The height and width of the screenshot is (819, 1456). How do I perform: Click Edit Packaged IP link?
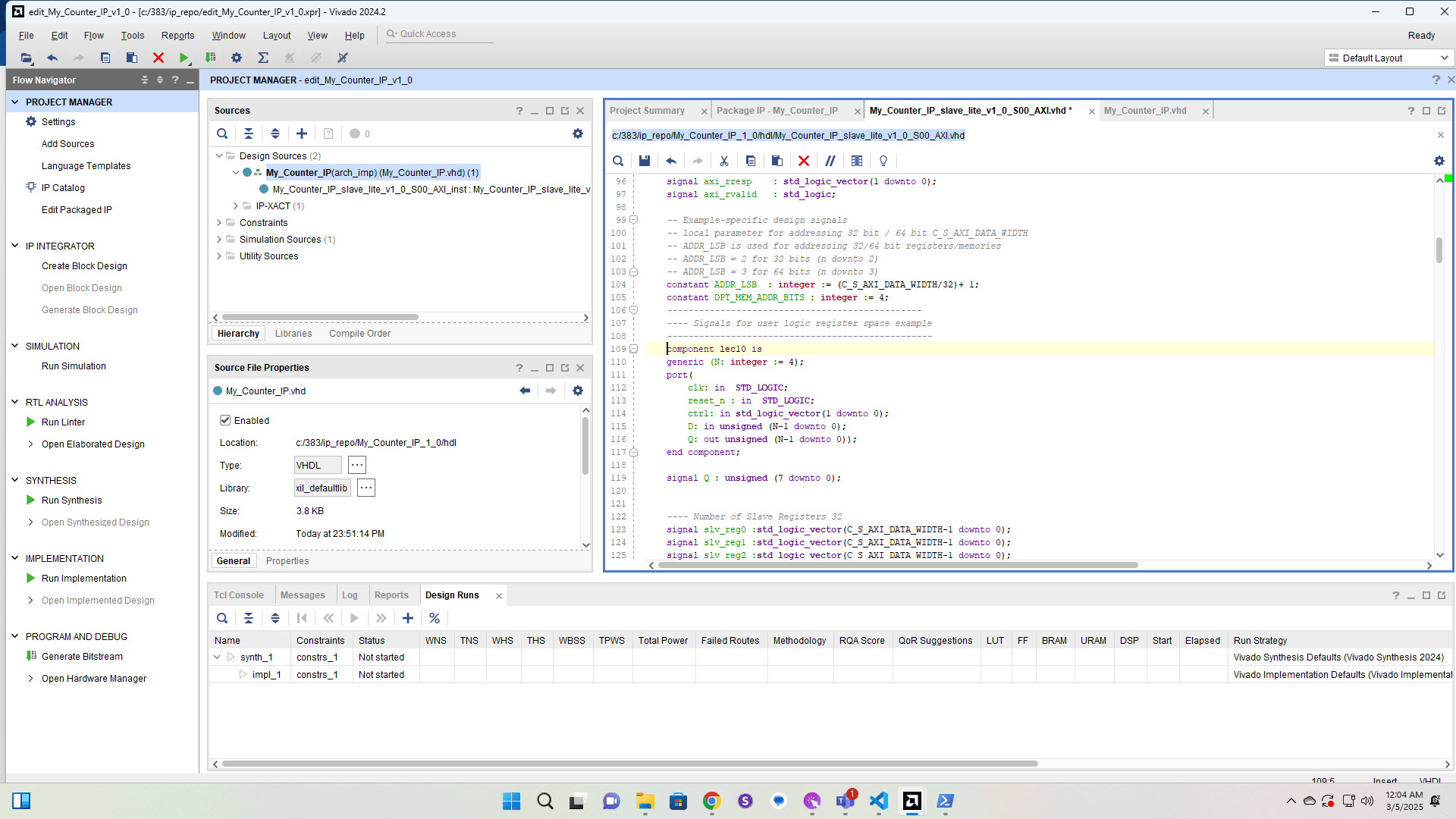77,210
